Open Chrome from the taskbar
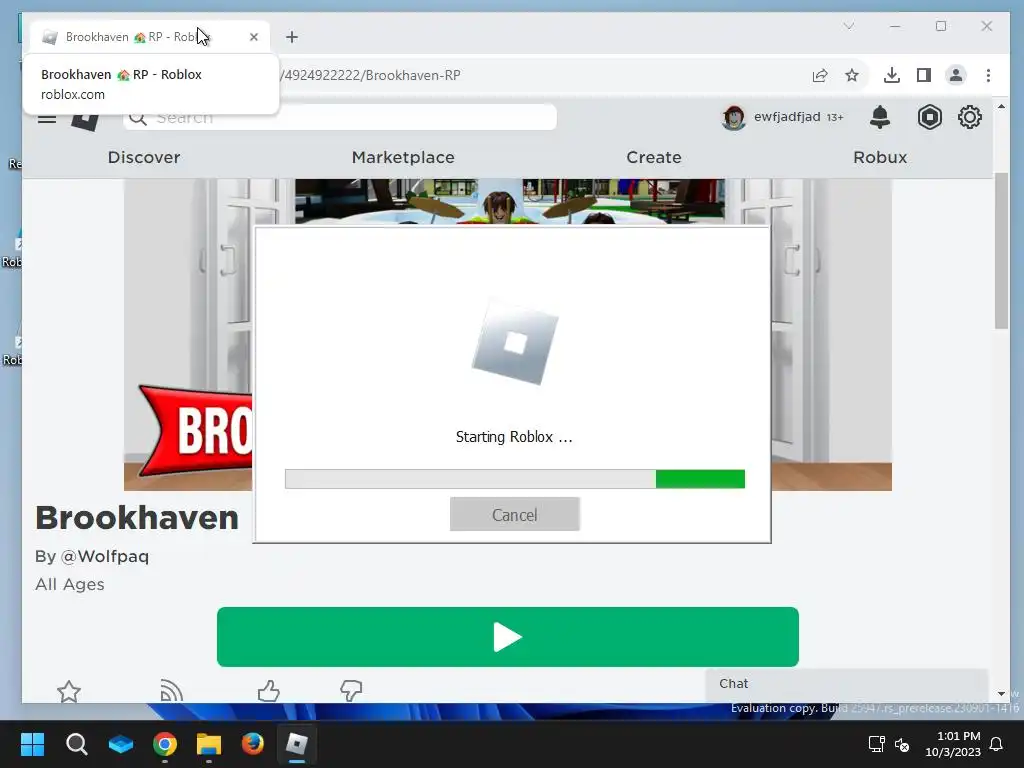This screenshot has width=1024, height=768. click(x=165, y=744)
